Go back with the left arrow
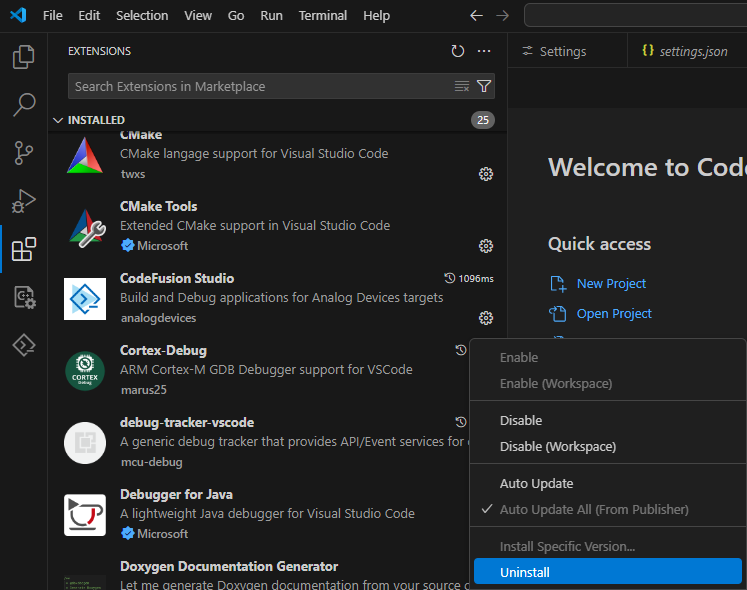 [x=476, y=15]
